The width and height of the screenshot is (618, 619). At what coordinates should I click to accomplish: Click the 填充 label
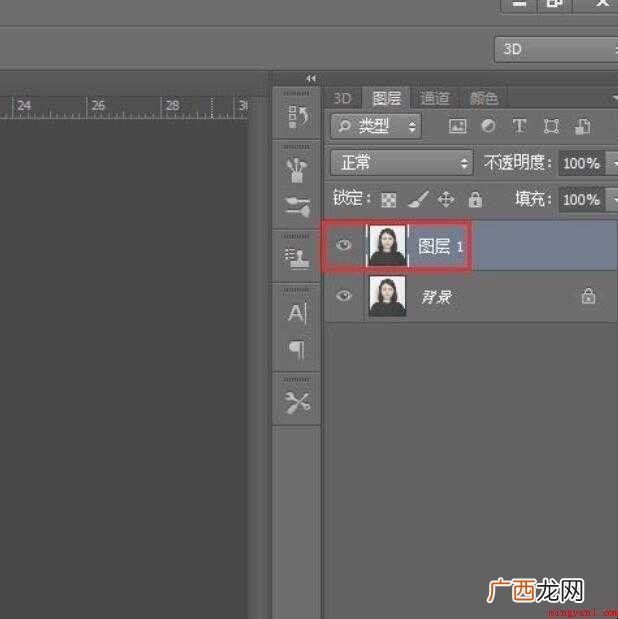[533, 199]
